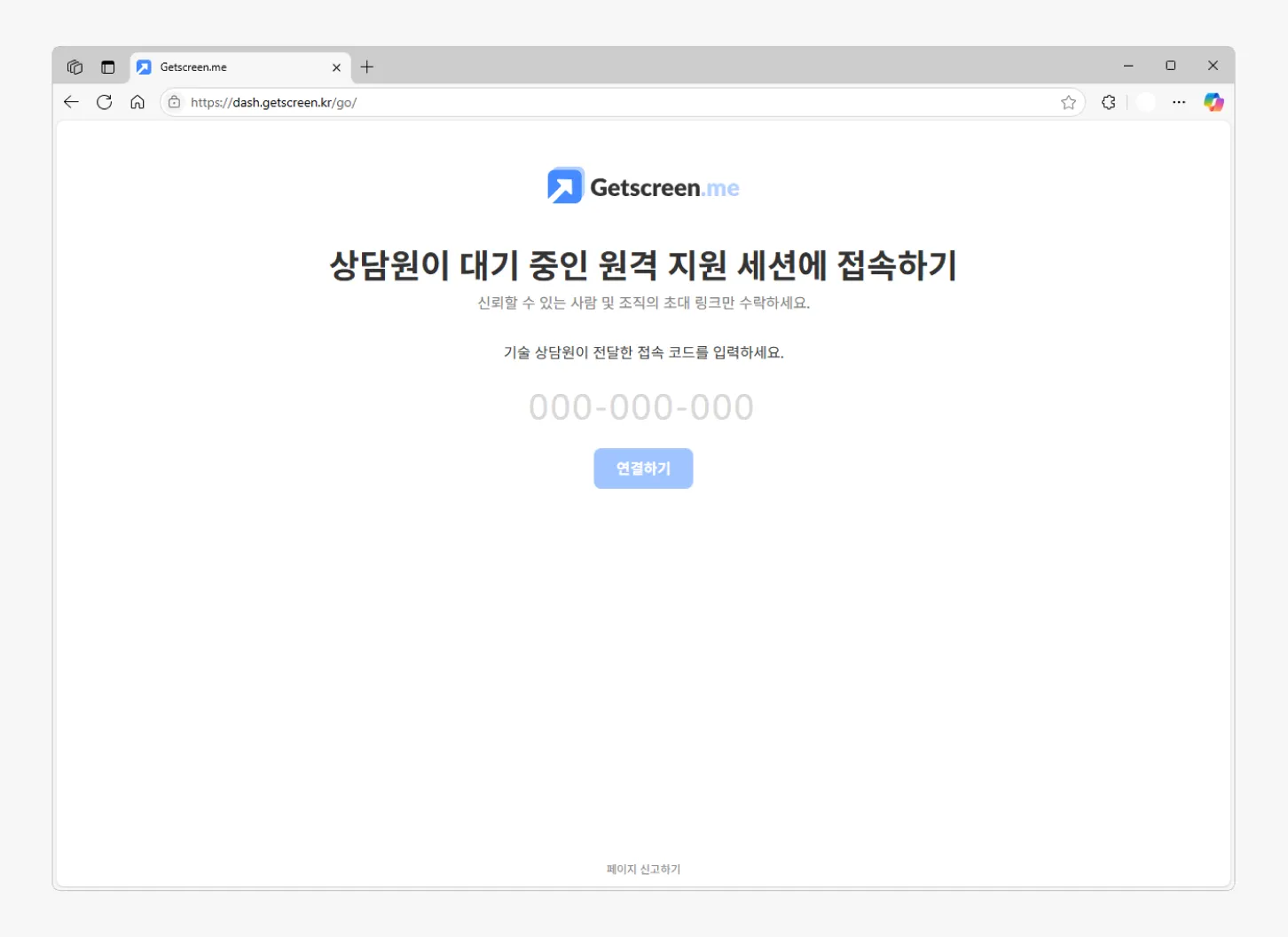Refresh the current page

click(x=104, y=102)
